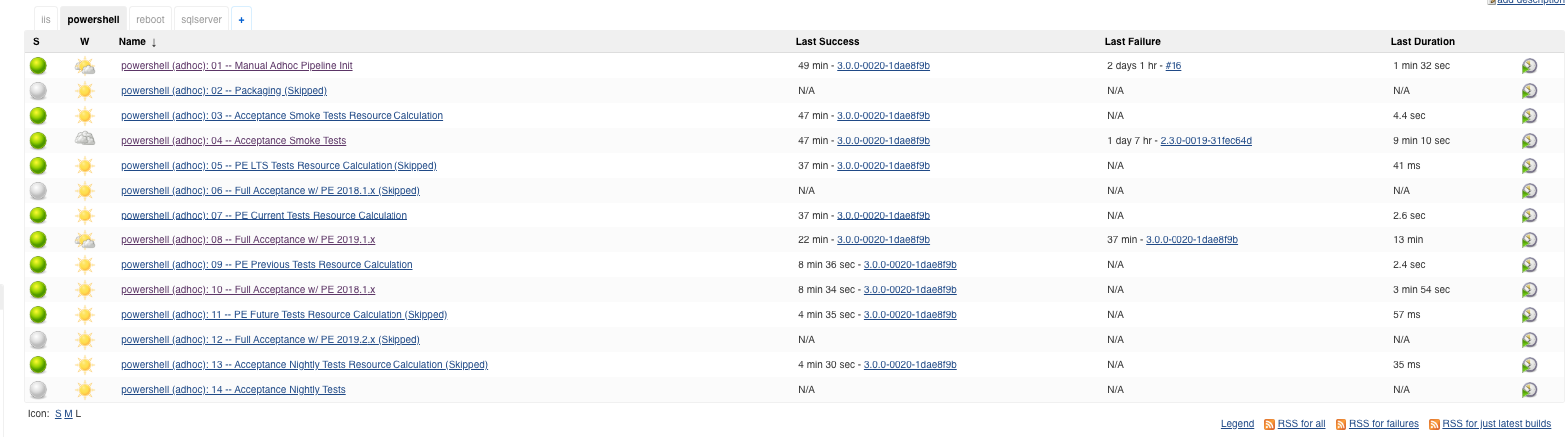Set icon size to small S
The height and width of the screenshot is (437, 1568).
(58, 414)
